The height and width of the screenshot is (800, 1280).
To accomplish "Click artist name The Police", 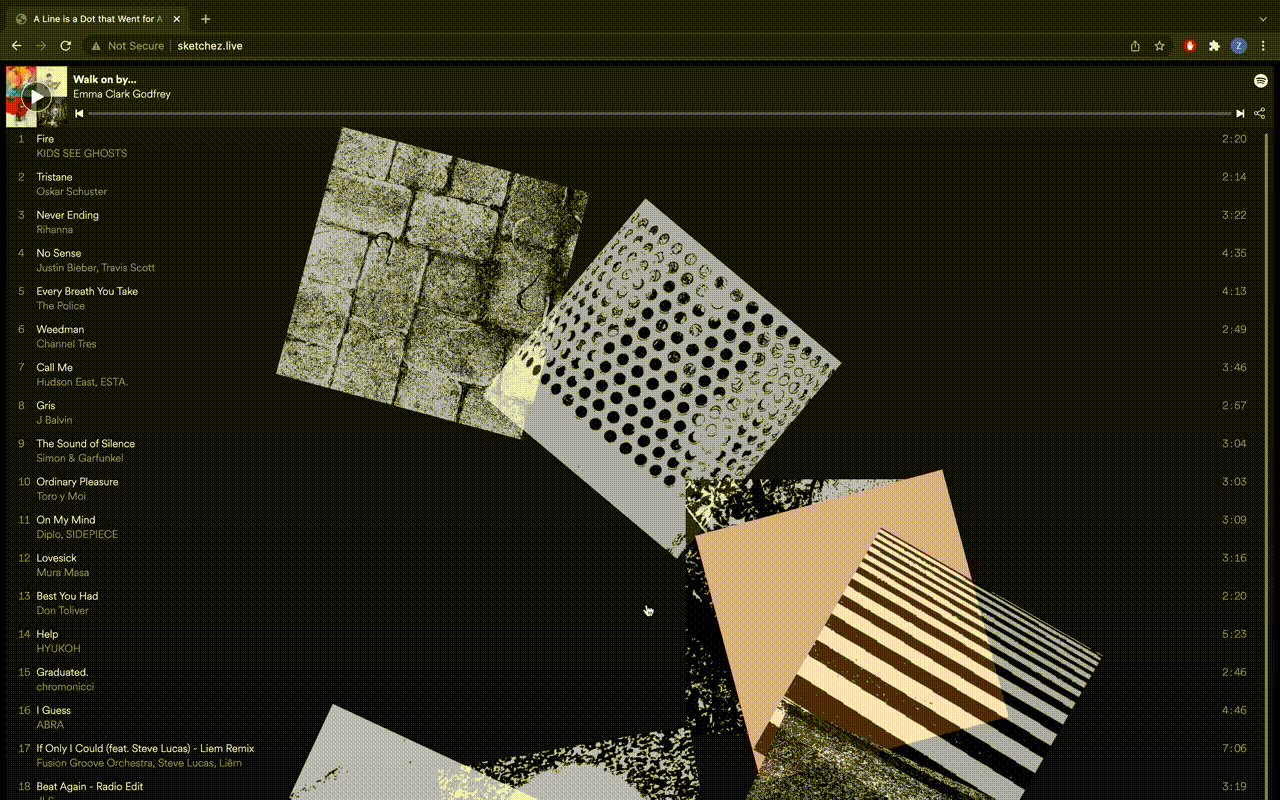I will pos(61,306).
